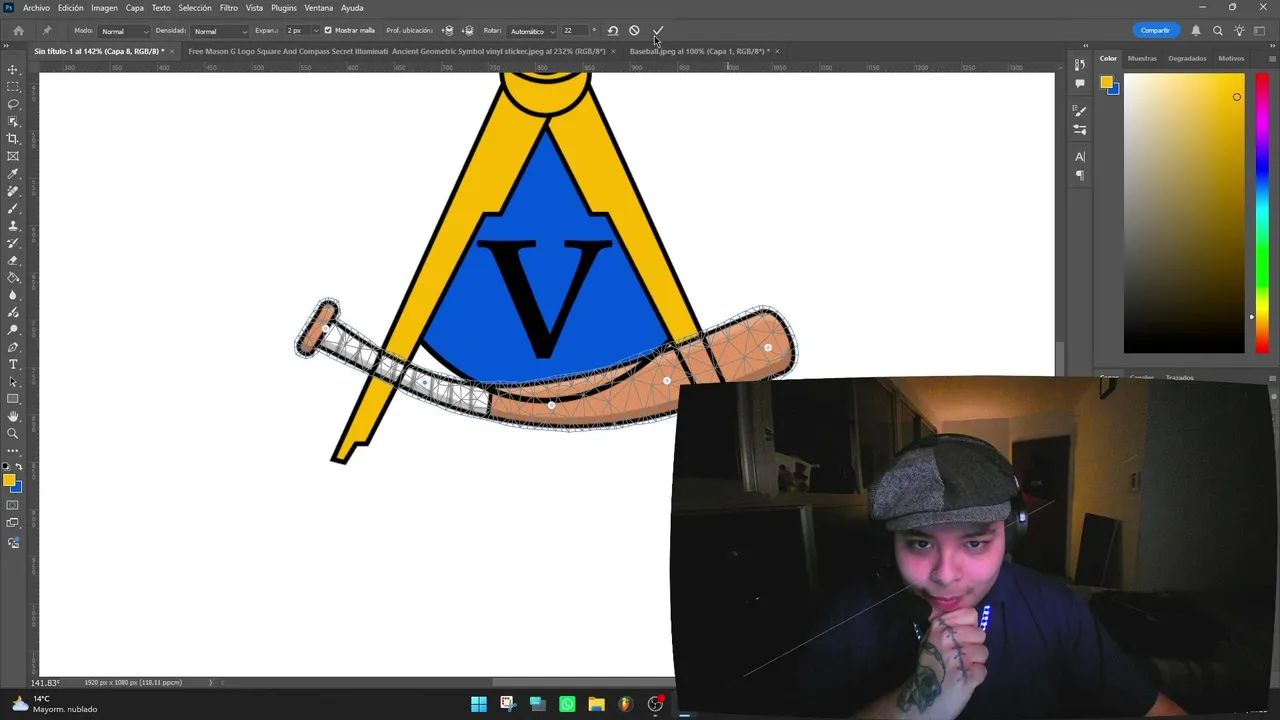The height and width of the screenshot is (720, 1280).
Task: Toggle the Mostrar malla checkbox
Action: 328,31
